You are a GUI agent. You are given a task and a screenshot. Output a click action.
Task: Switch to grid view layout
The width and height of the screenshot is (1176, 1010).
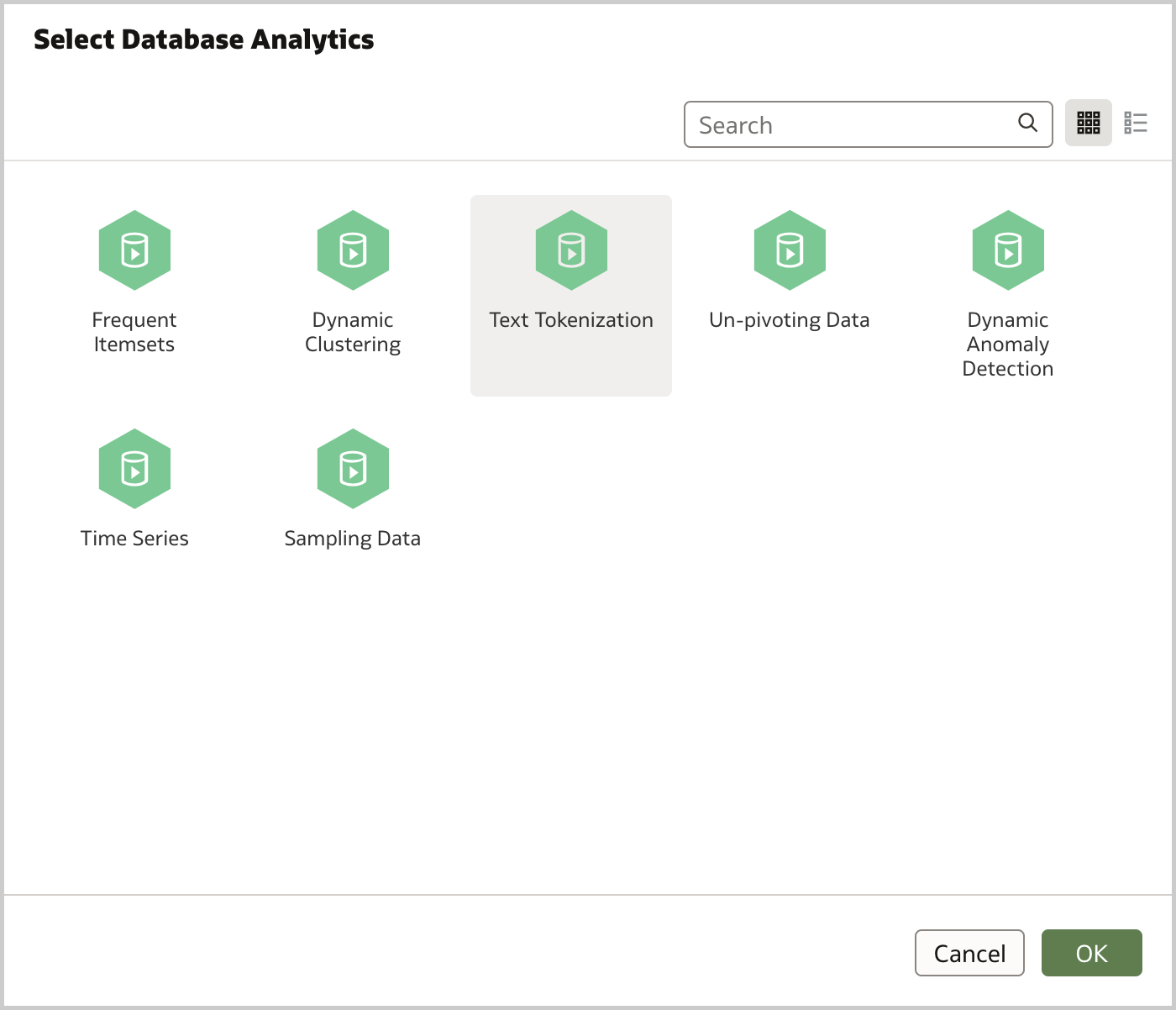(x=1088, y=123)
